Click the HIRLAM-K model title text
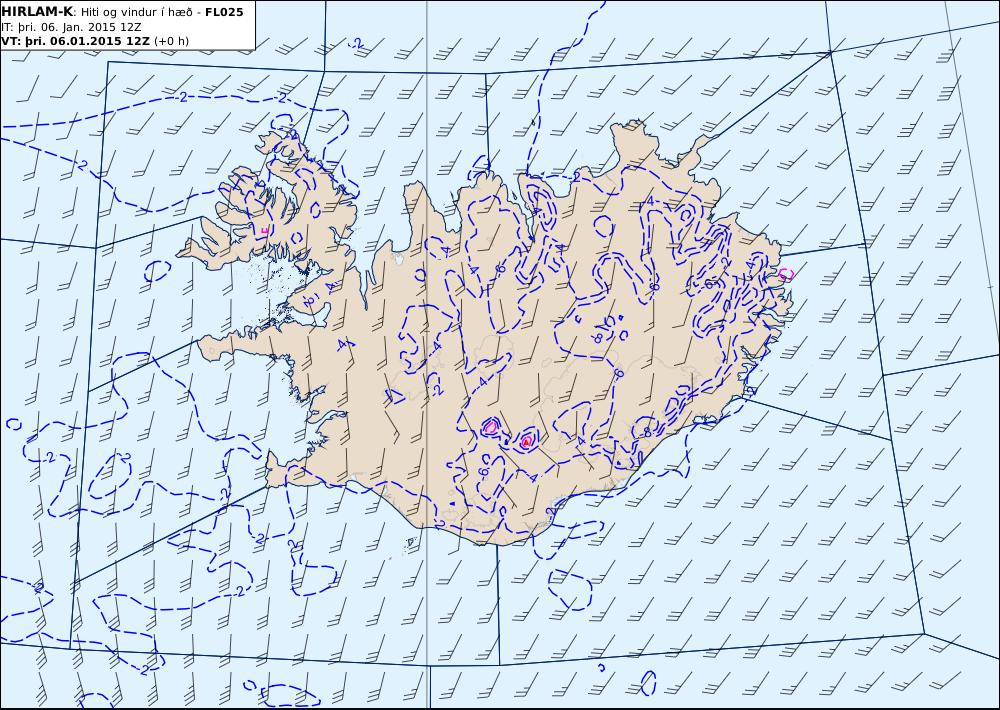This screenshot has height=710, width=1000. (x=37, y=12)
